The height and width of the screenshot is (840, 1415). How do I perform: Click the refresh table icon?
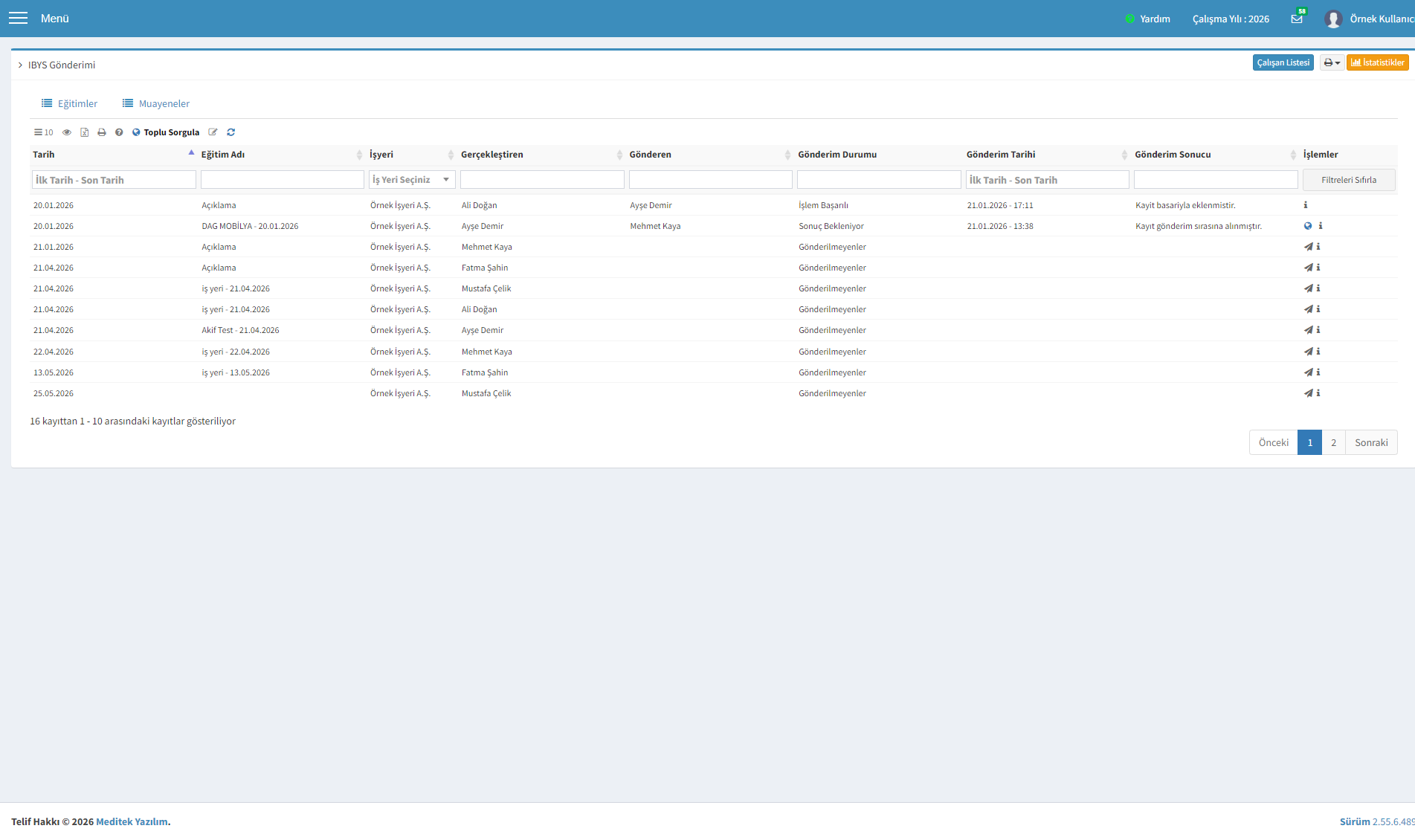(x=231, y=132)
